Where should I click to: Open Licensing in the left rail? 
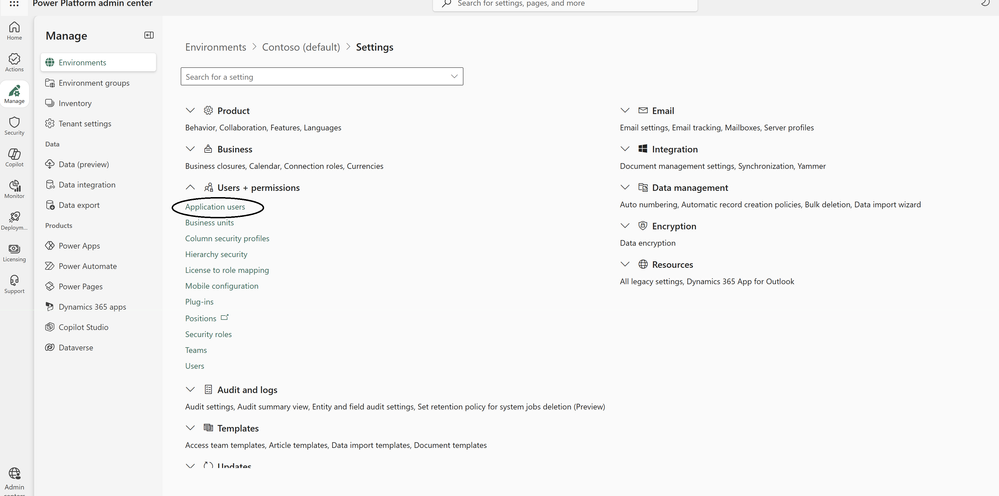coord(14,252)
